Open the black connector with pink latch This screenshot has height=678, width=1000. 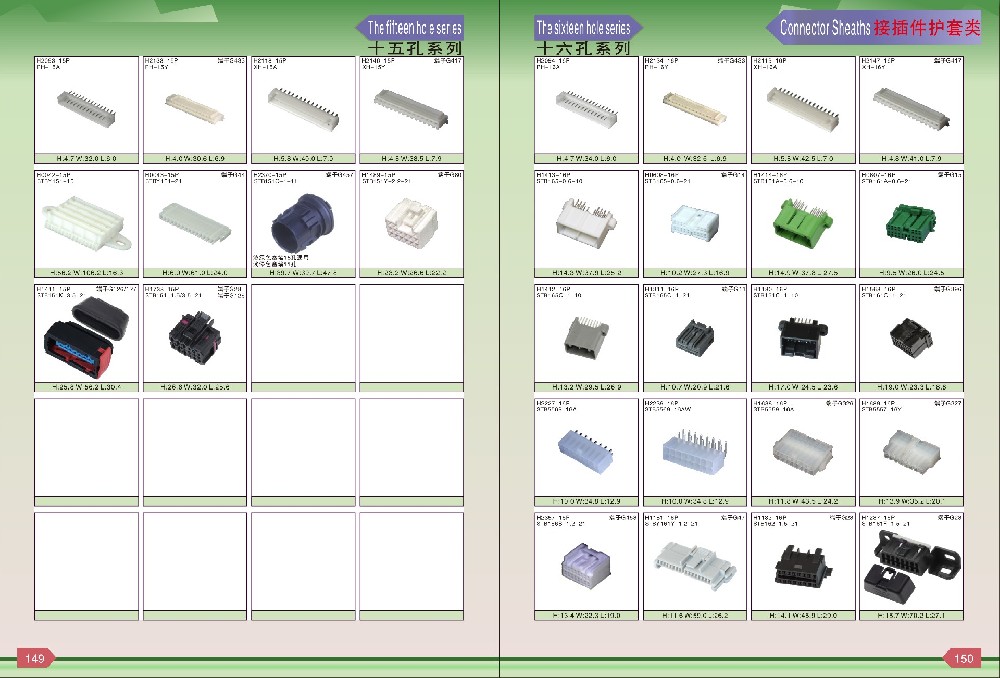[x=195, y=337]
